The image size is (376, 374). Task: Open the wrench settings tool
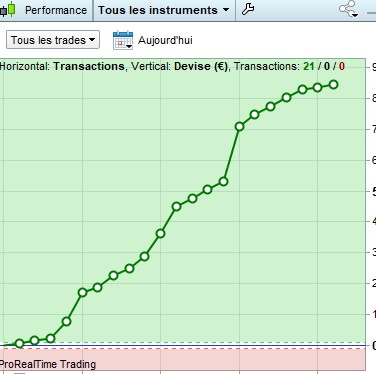248,9
